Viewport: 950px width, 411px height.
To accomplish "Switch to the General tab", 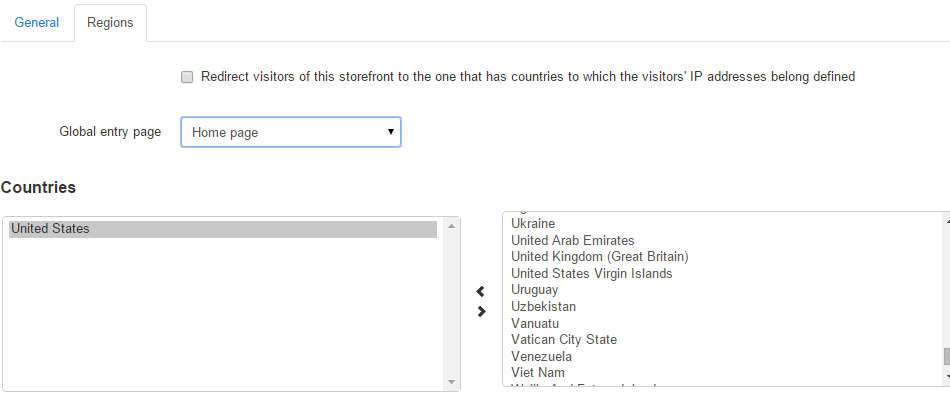I will coord(36,22).
